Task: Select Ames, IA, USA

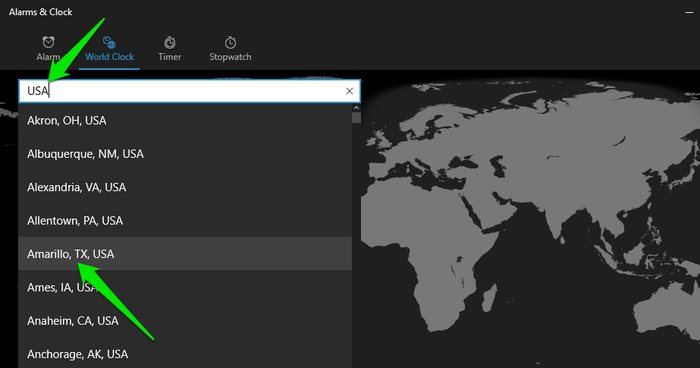Action: [x=185, y=287]
